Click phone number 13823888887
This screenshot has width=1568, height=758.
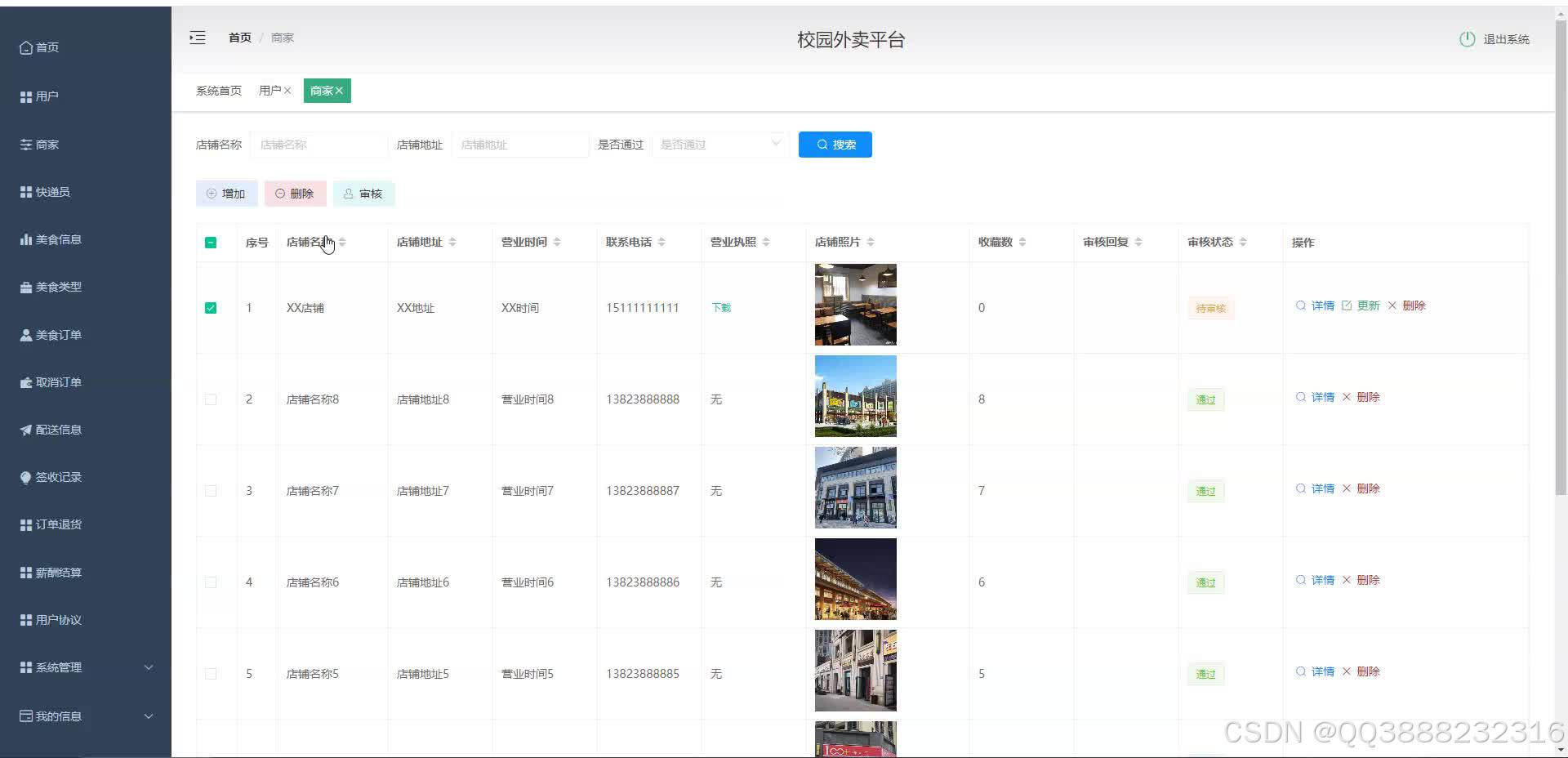[x=643, y=491]
